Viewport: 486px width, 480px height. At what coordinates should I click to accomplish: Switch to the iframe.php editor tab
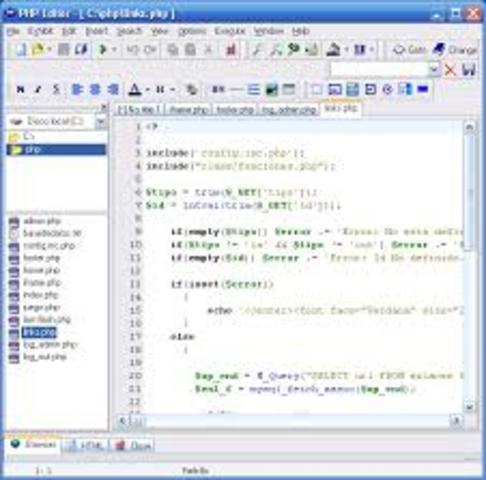(189, 109)
